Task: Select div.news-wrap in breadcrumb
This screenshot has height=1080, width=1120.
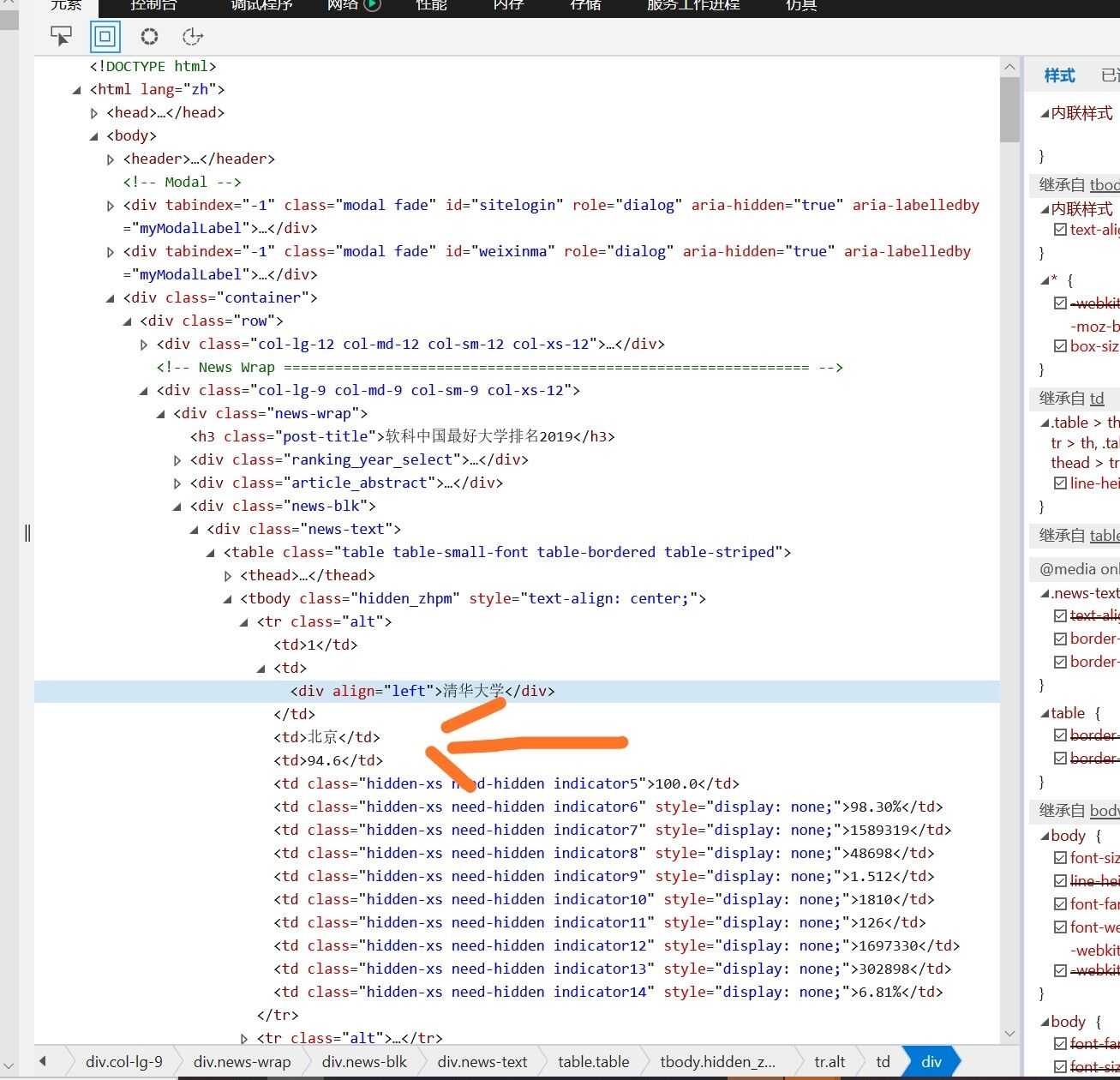Action: 242,1061
